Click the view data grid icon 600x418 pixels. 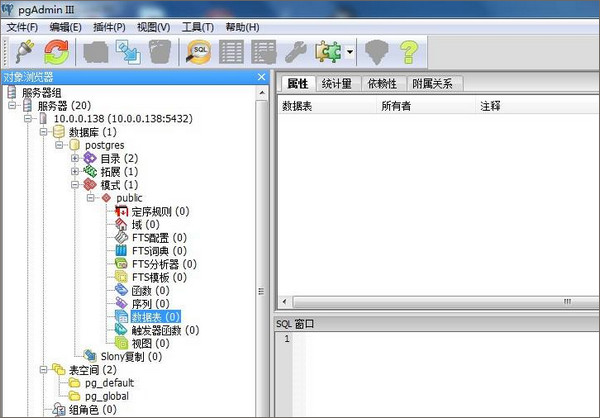231,52
